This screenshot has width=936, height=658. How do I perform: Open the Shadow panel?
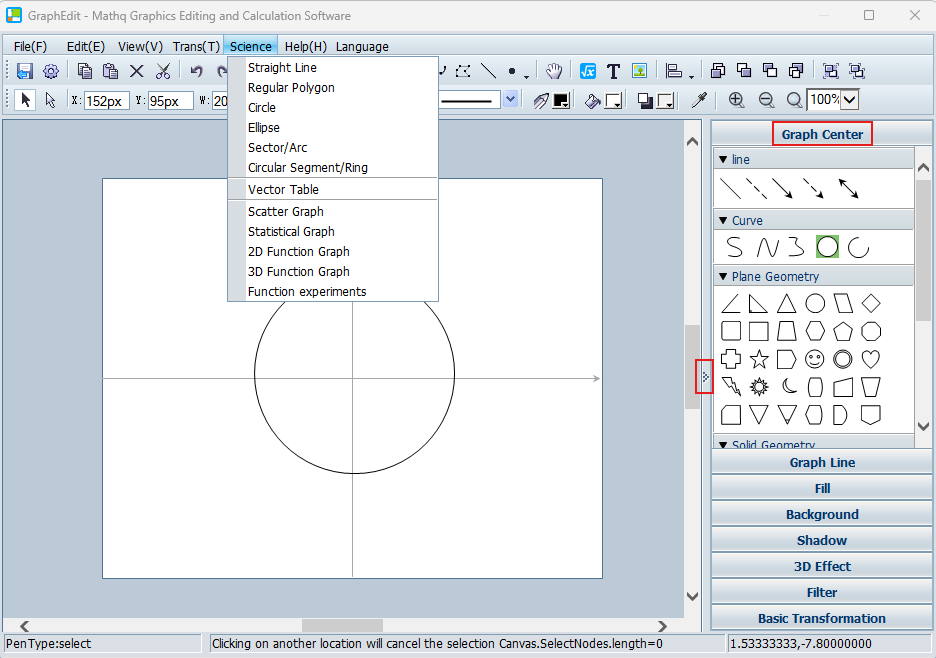coord(821,540)
